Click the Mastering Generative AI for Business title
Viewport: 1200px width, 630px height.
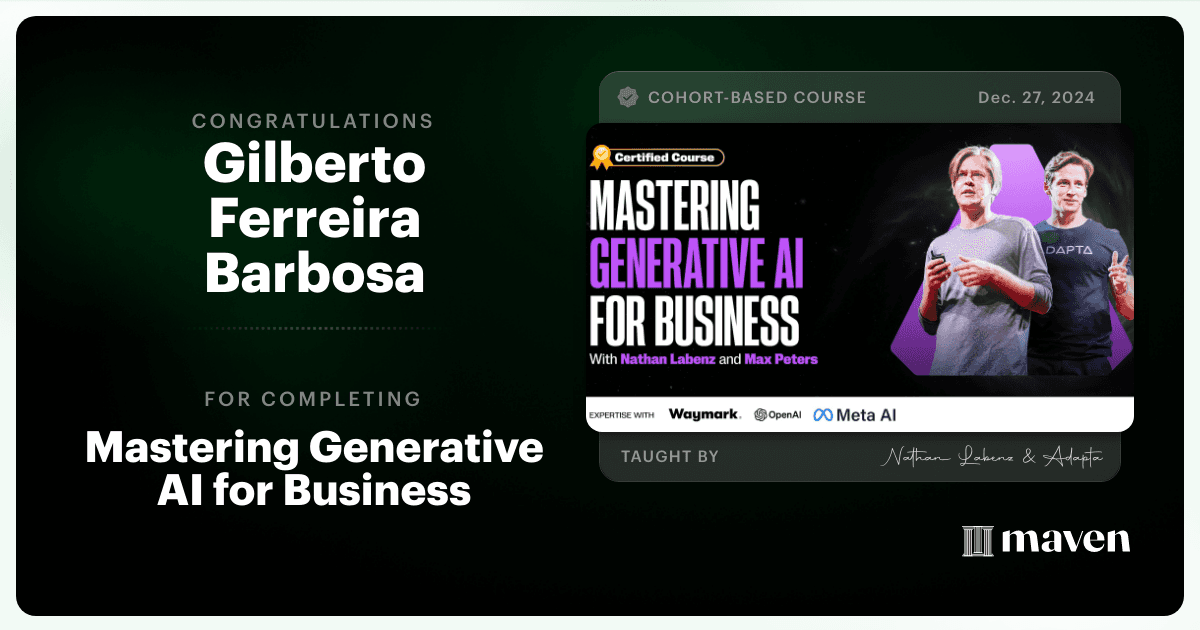315,469
